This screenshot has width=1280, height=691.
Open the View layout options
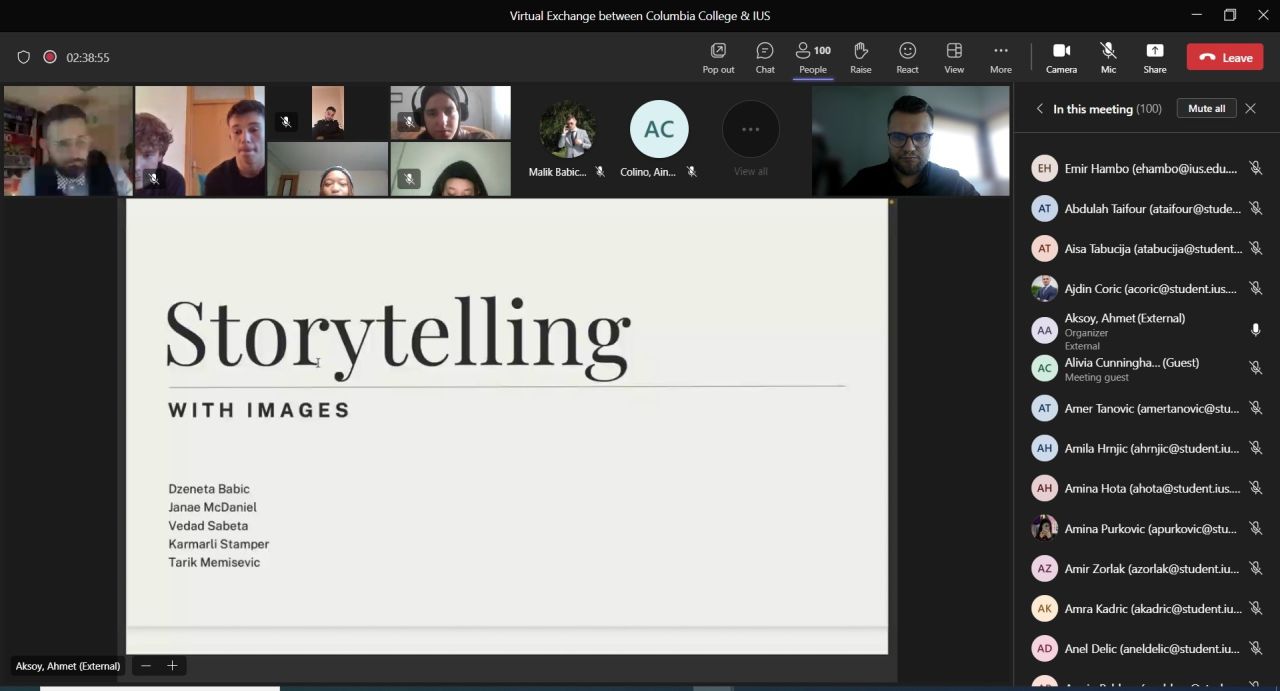(x=954, y=57)
